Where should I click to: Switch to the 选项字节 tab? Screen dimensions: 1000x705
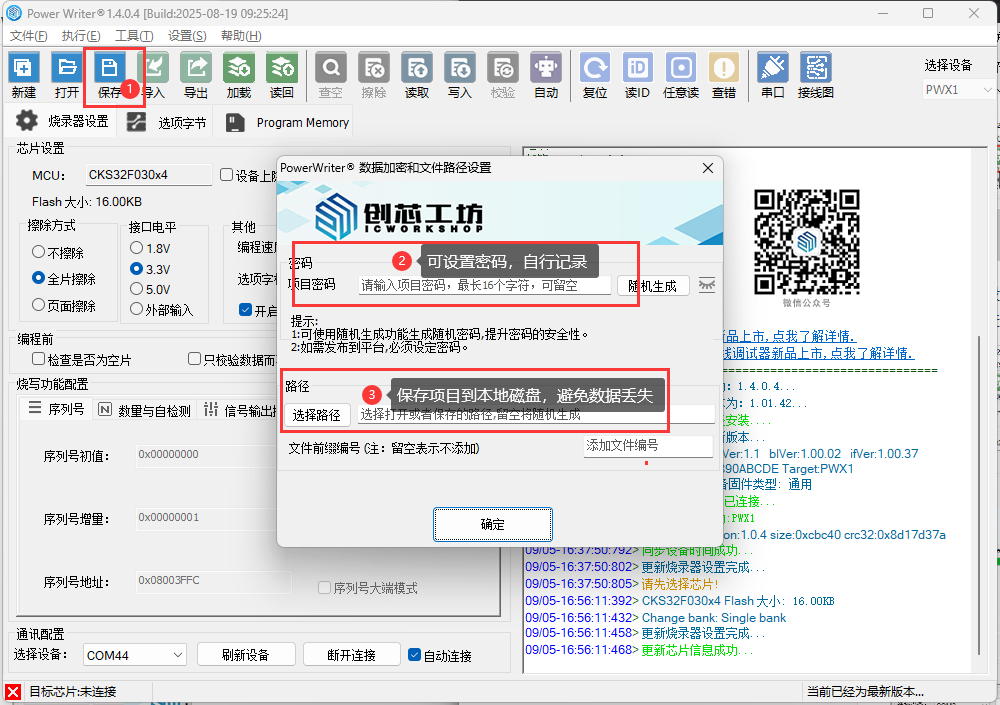[166, 122]
